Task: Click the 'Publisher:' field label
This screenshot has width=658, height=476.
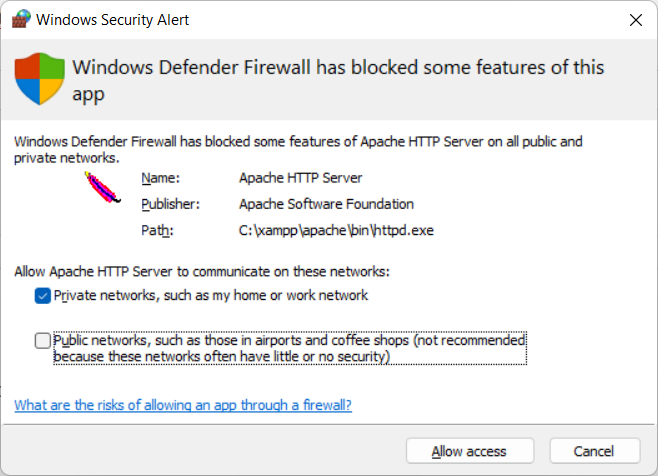Action: [170, 204]
